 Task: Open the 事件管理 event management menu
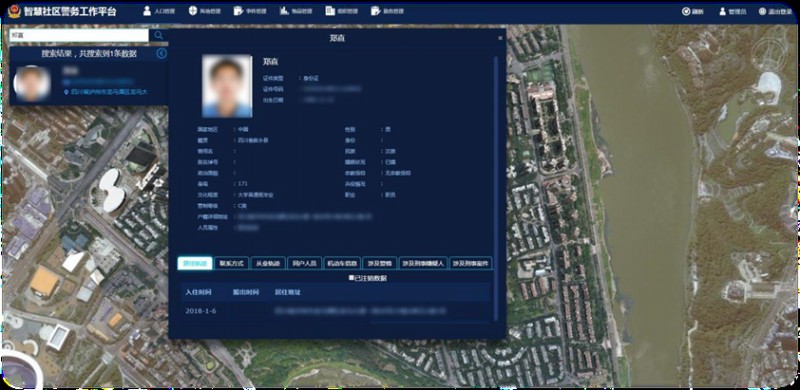click(x=250, y=11)
